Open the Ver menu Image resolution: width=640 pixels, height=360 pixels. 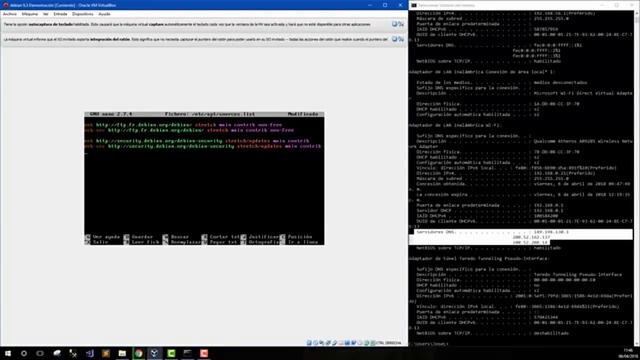tap(45, 14)
